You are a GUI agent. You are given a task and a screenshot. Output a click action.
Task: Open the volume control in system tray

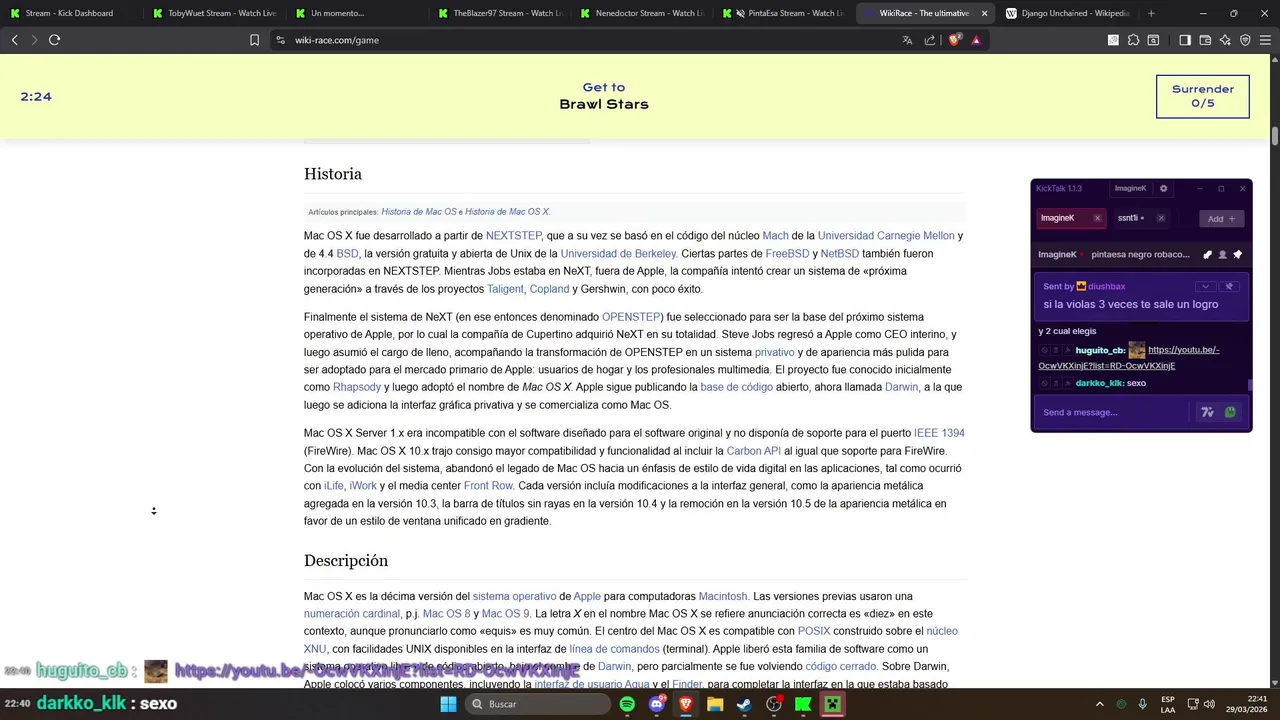(1209, 704)
